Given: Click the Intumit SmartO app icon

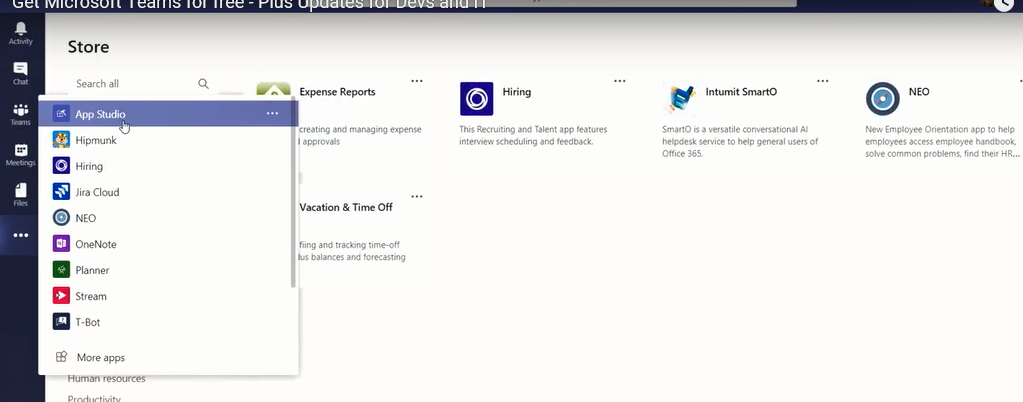Looking at the screenshot, I should click(x=680, y=99).
